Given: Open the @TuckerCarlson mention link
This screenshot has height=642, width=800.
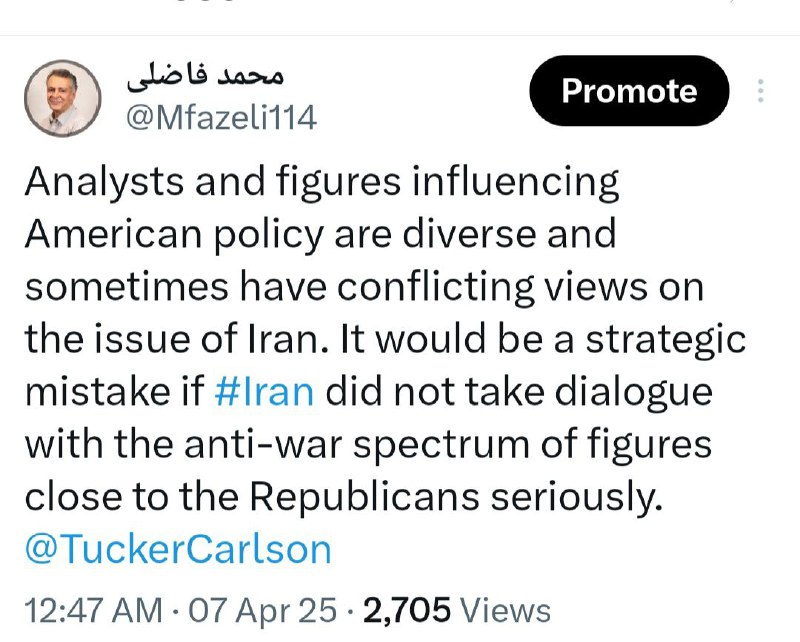Looking at the screenshot, I should (178, 549).
